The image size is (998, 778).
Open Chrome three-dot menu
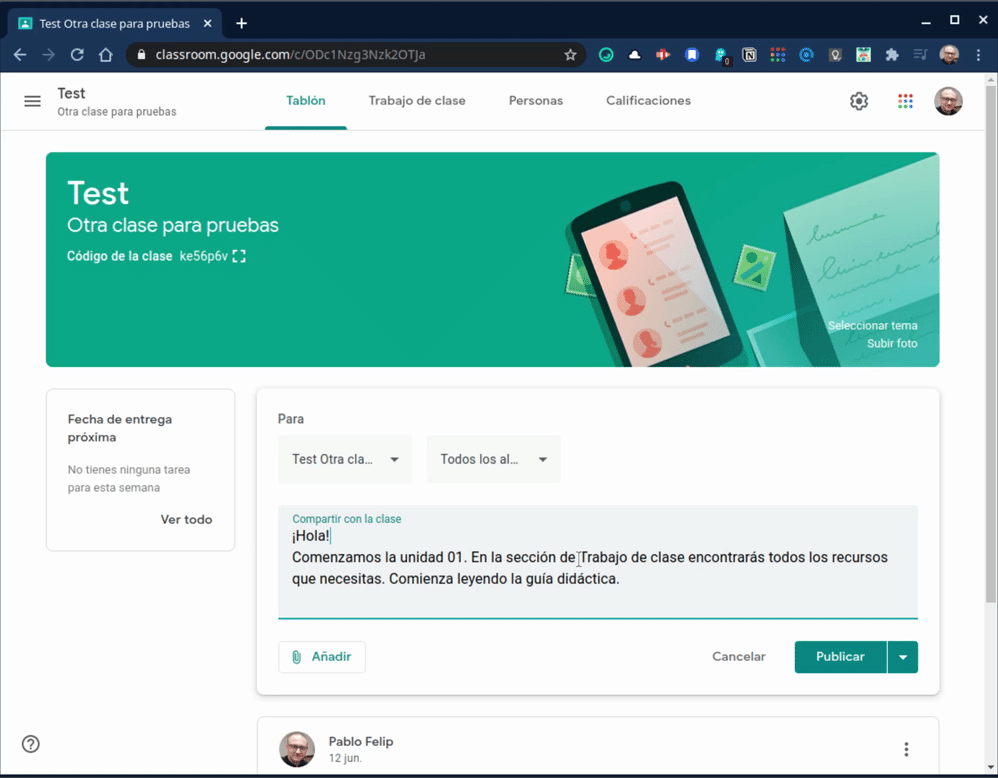tap(978, 55)
